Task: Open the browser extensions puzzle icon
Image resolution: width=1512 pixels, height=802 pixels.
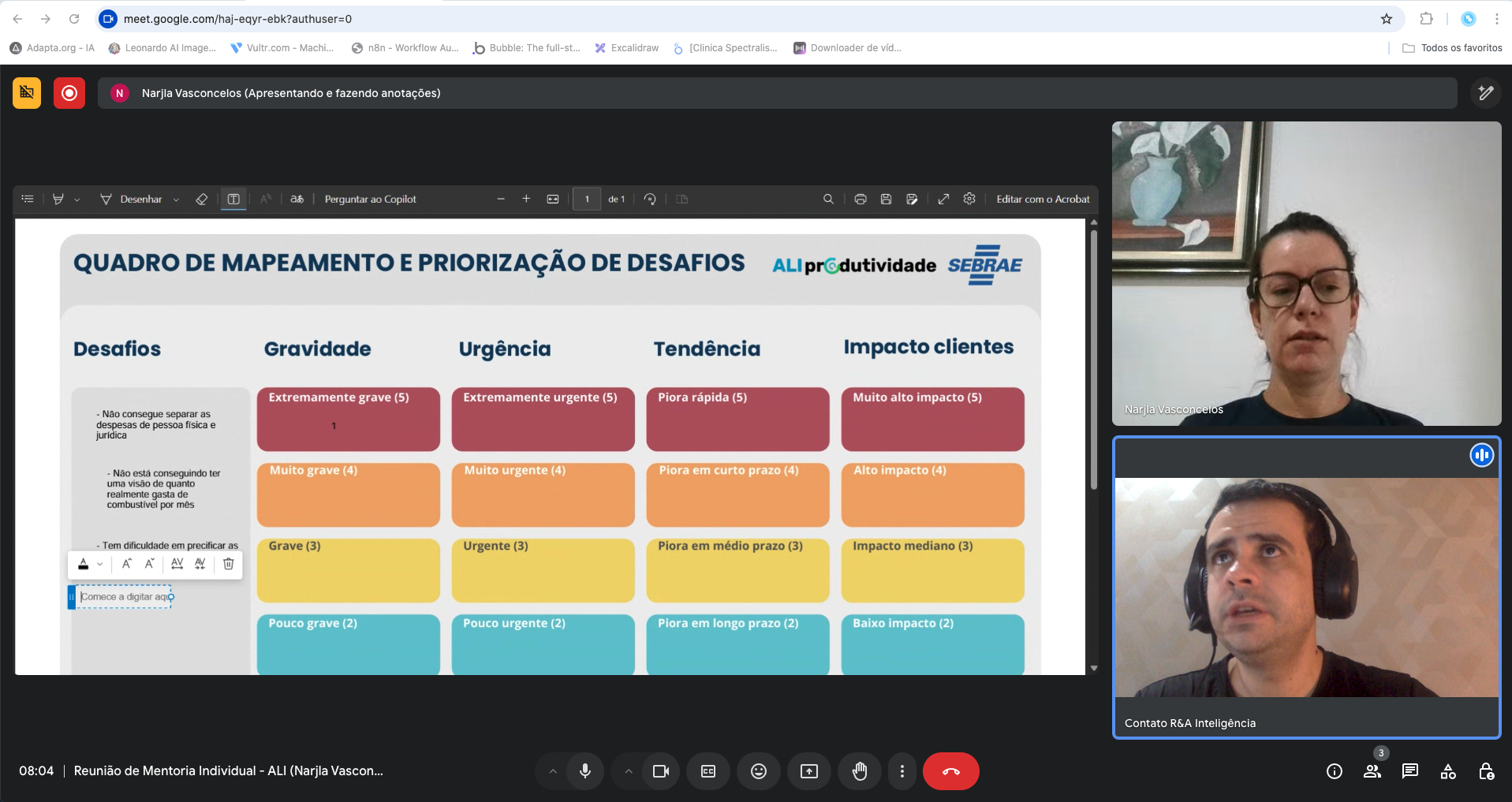Action: pyautogui.click(x=1426, y=19)
